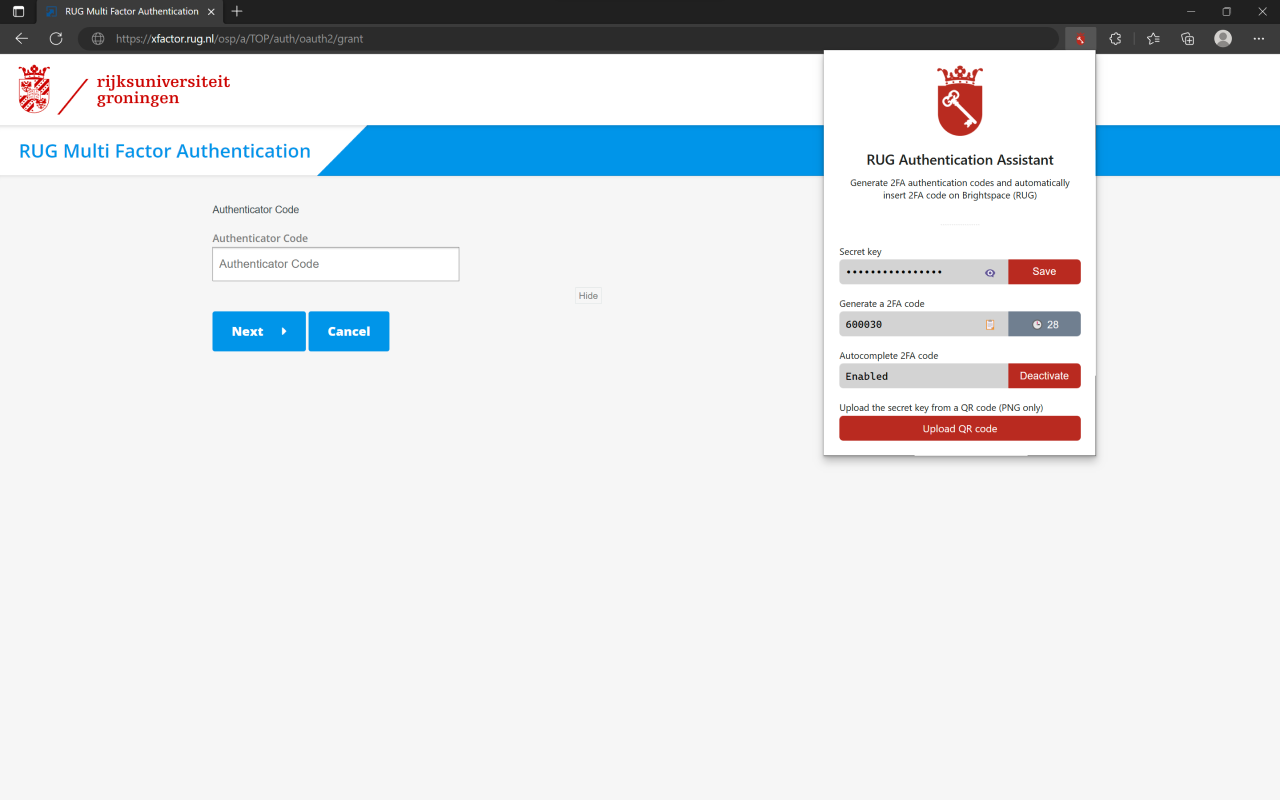The image size is (1280, 800).
Task: Copy the 2FA code with the clipboard icon
Action: (x=990, y=324)
